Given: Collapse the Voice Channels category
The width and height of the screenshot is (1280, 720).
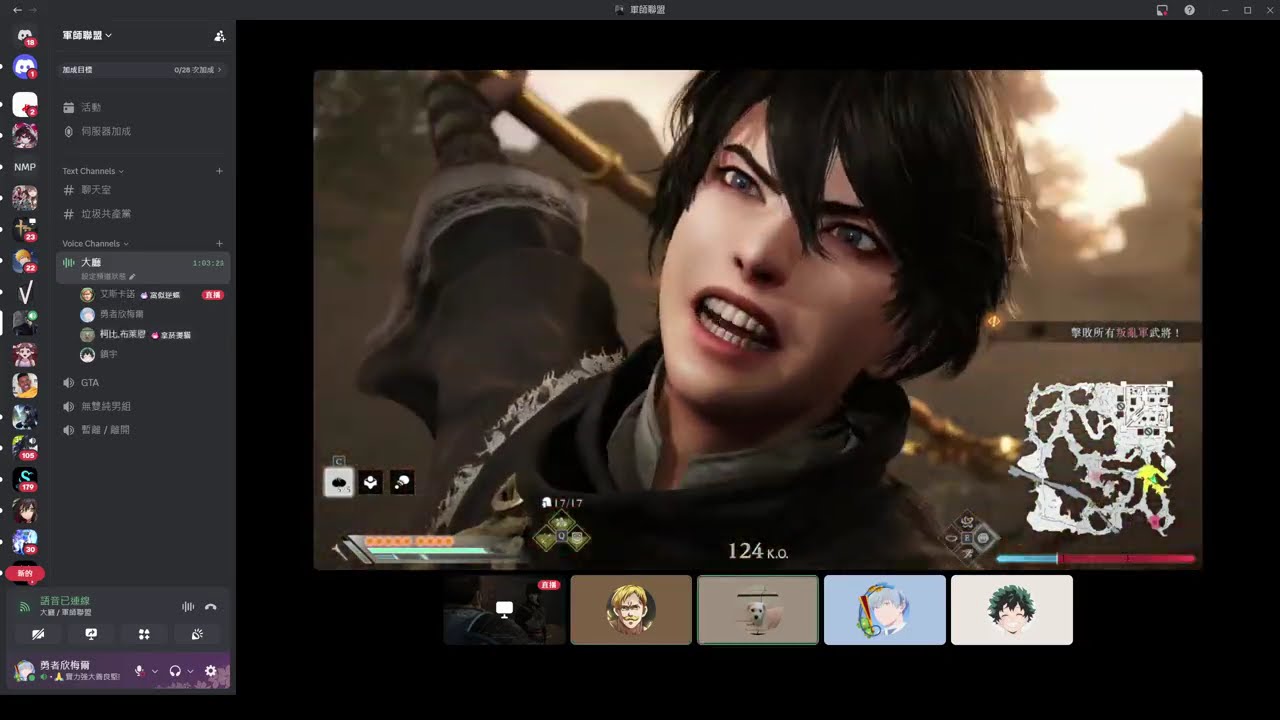Looking at the screenshot, I should tap(95, 243).
